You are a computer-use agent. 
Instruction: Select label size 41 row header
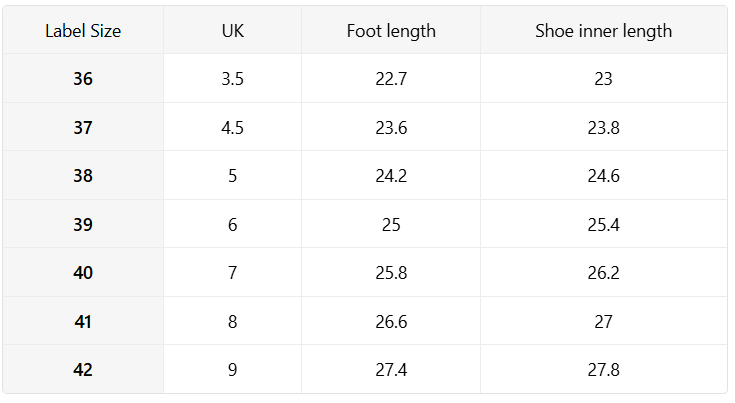pyautogui.click(x=83, y=322)
